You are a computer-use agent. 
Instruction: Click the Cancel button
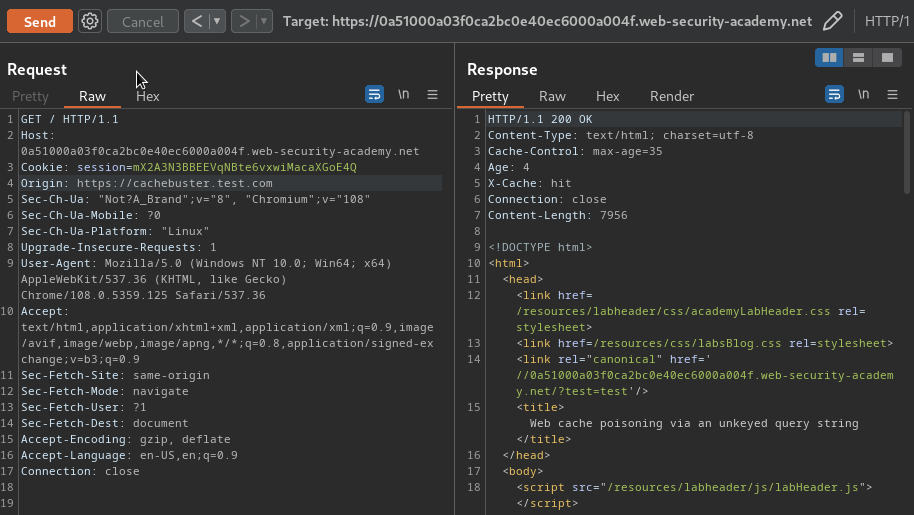click(143, 22)
